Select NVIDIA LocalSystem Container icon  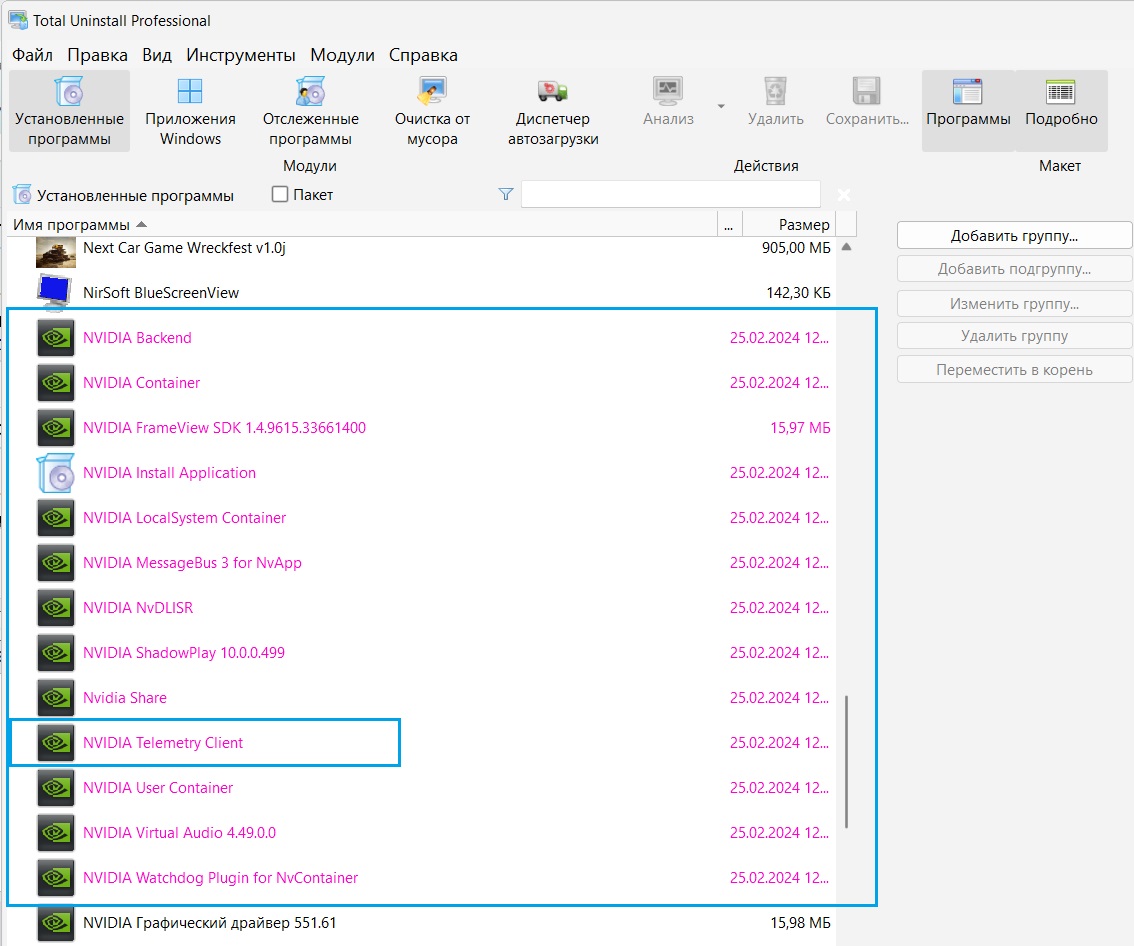[56, 518]
